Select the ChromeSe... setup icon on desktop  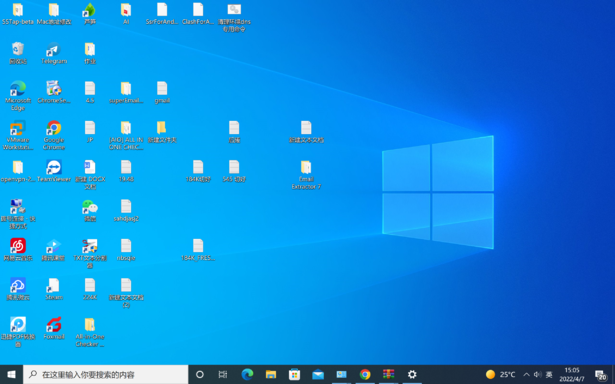[x=54, y=93]
